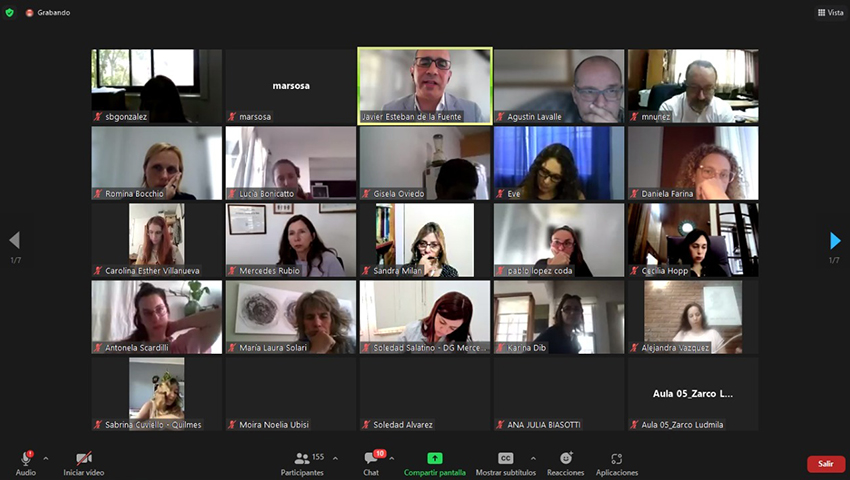Click the red Salir button

826,464
